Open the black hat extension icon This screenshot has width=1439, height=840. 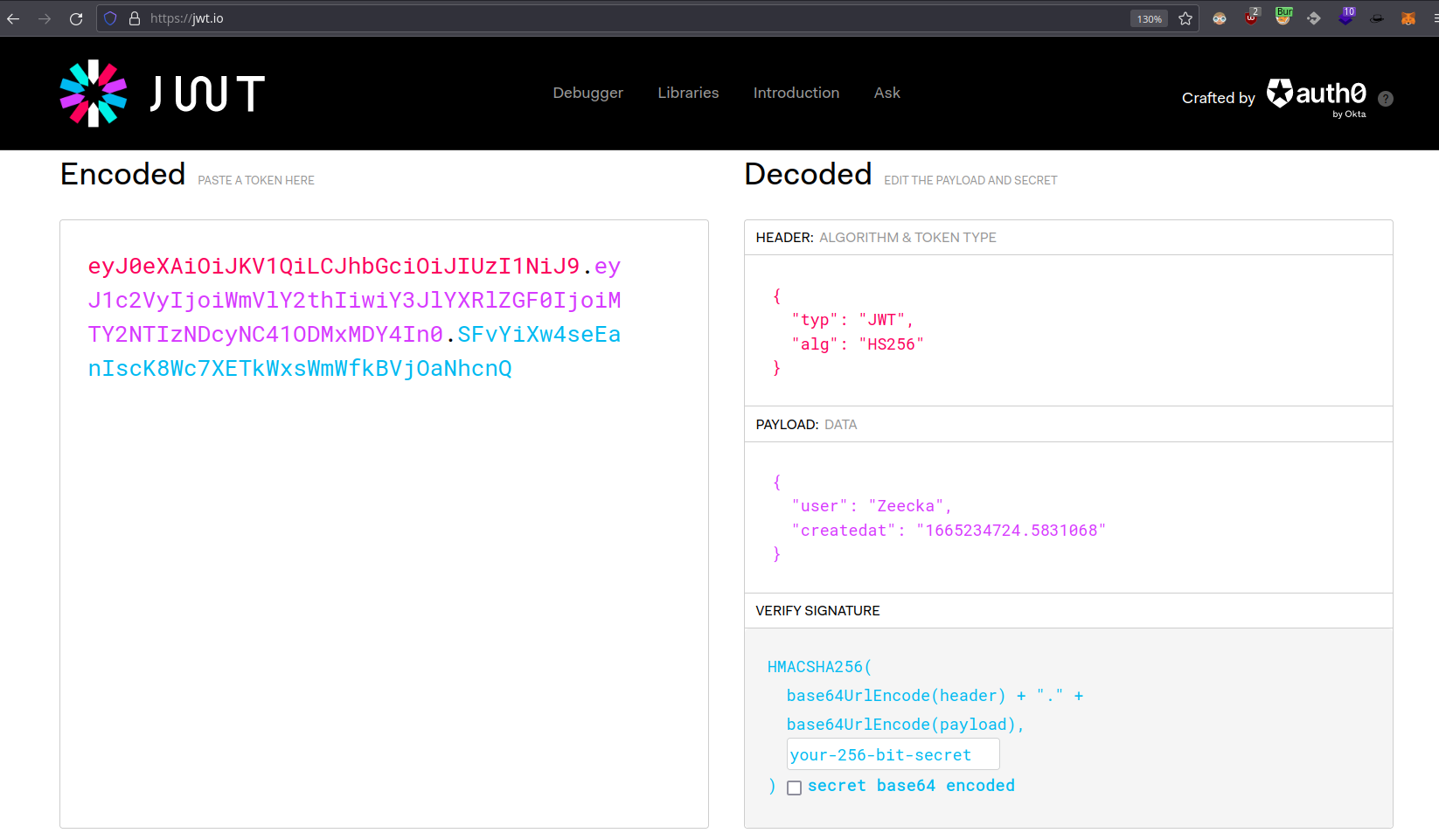coord(1377,18)
